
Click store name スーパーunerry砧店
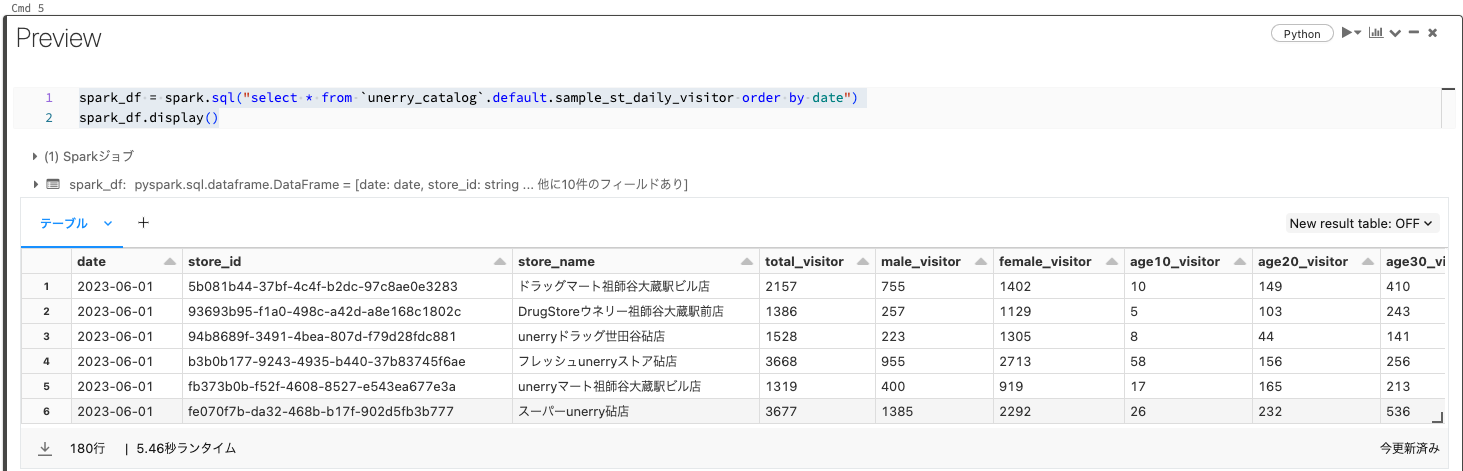tap(573, 411)
